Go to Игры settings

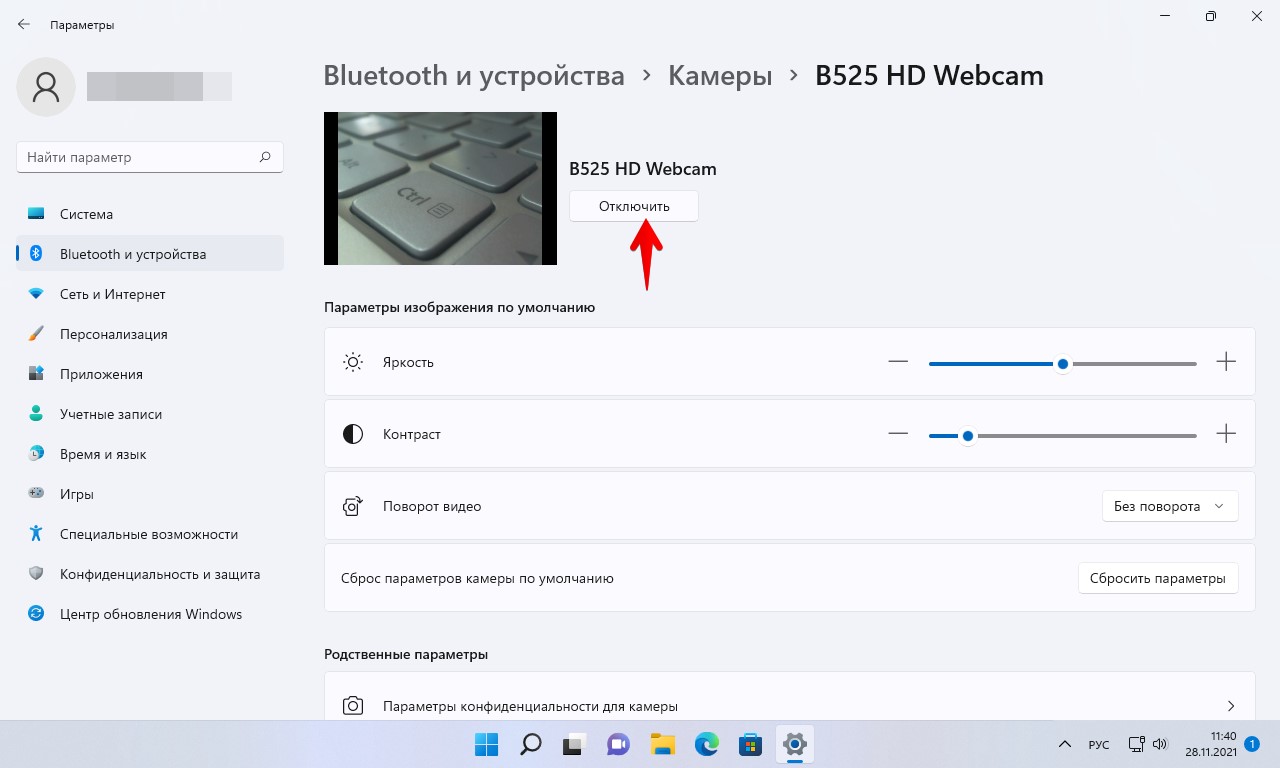[x=150, y=494]
